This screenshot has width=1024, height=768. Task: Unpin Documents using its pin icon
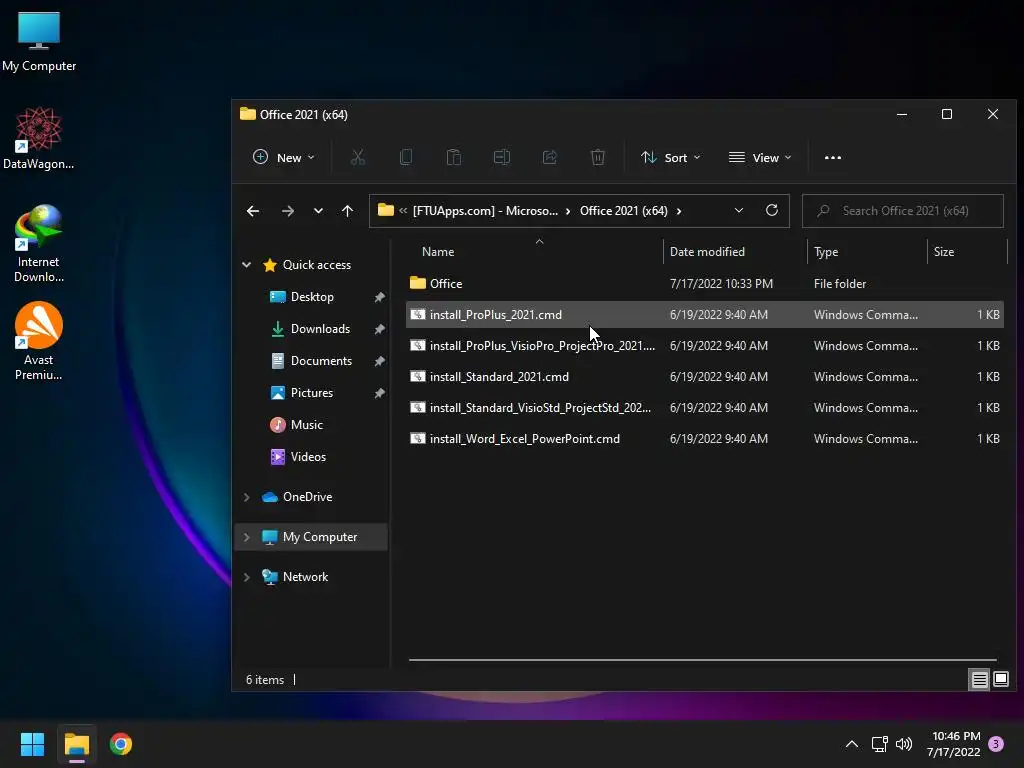coord(379,361)
